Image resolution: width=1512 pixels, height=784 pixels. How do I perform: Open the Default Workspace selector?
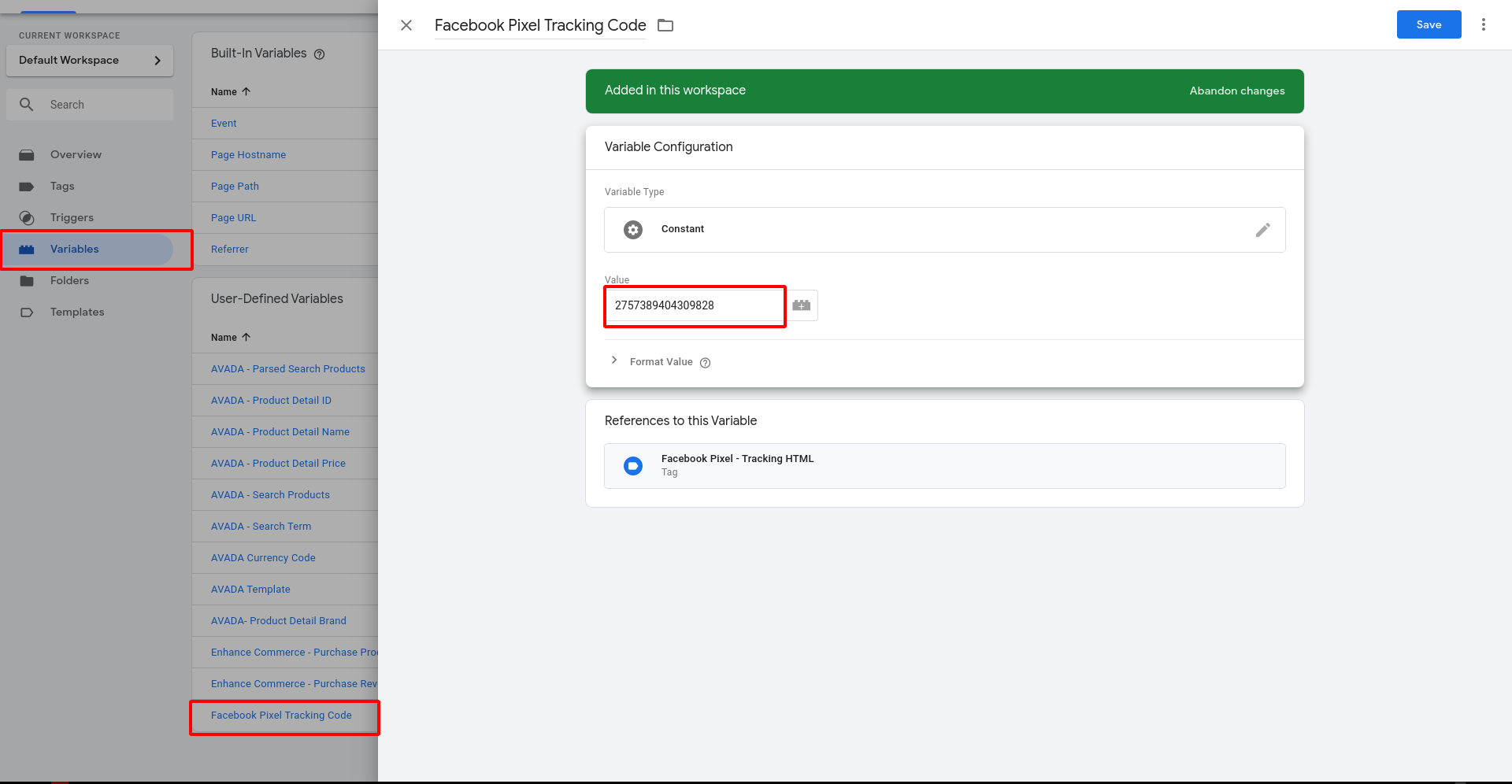[90, 61]
